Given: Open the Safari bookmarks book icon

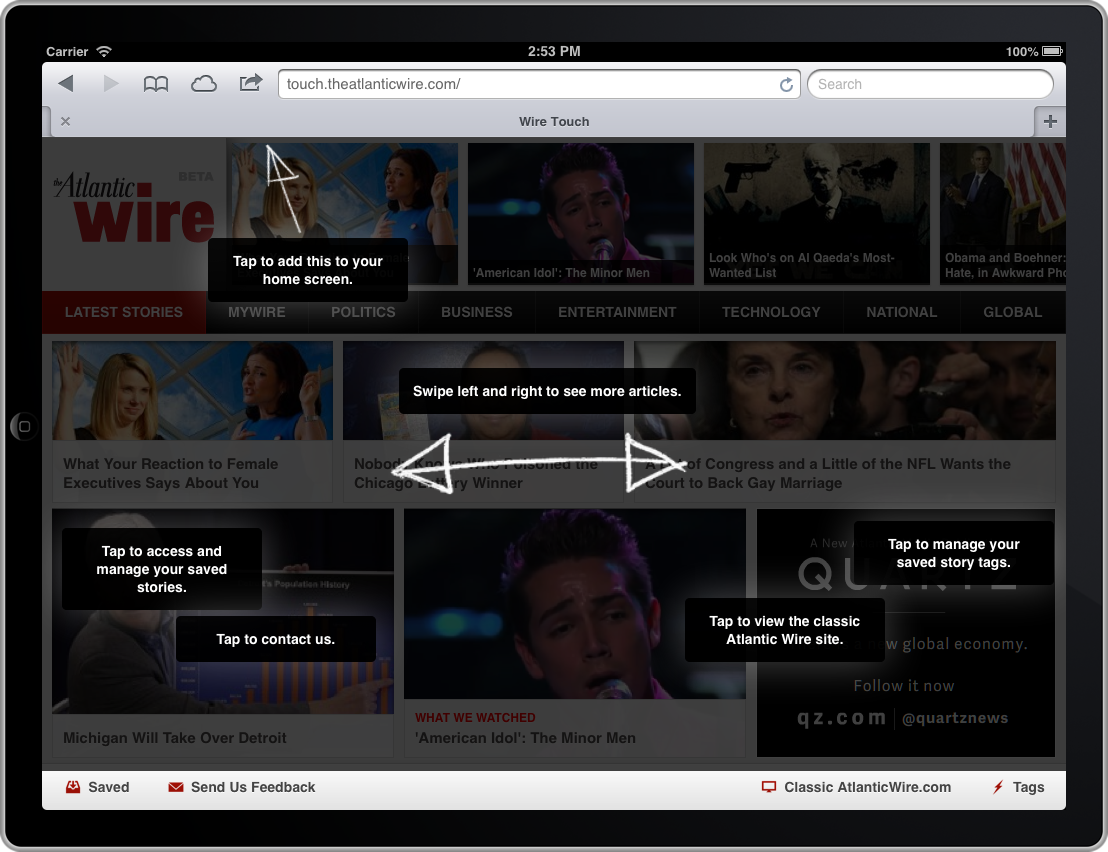Looking at the screenshot, I should 155,84.
